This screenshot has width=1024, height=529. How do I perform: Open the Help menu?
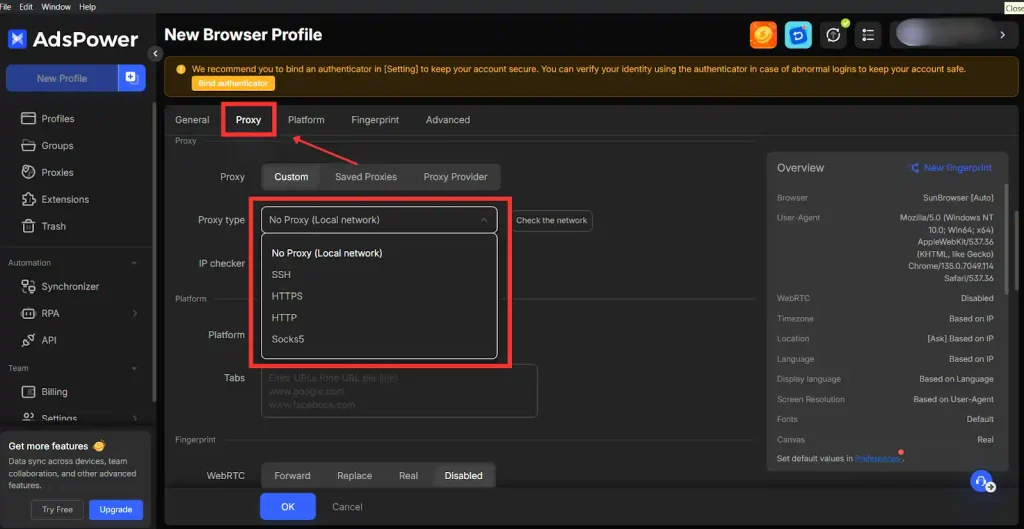tap(88, 7)
